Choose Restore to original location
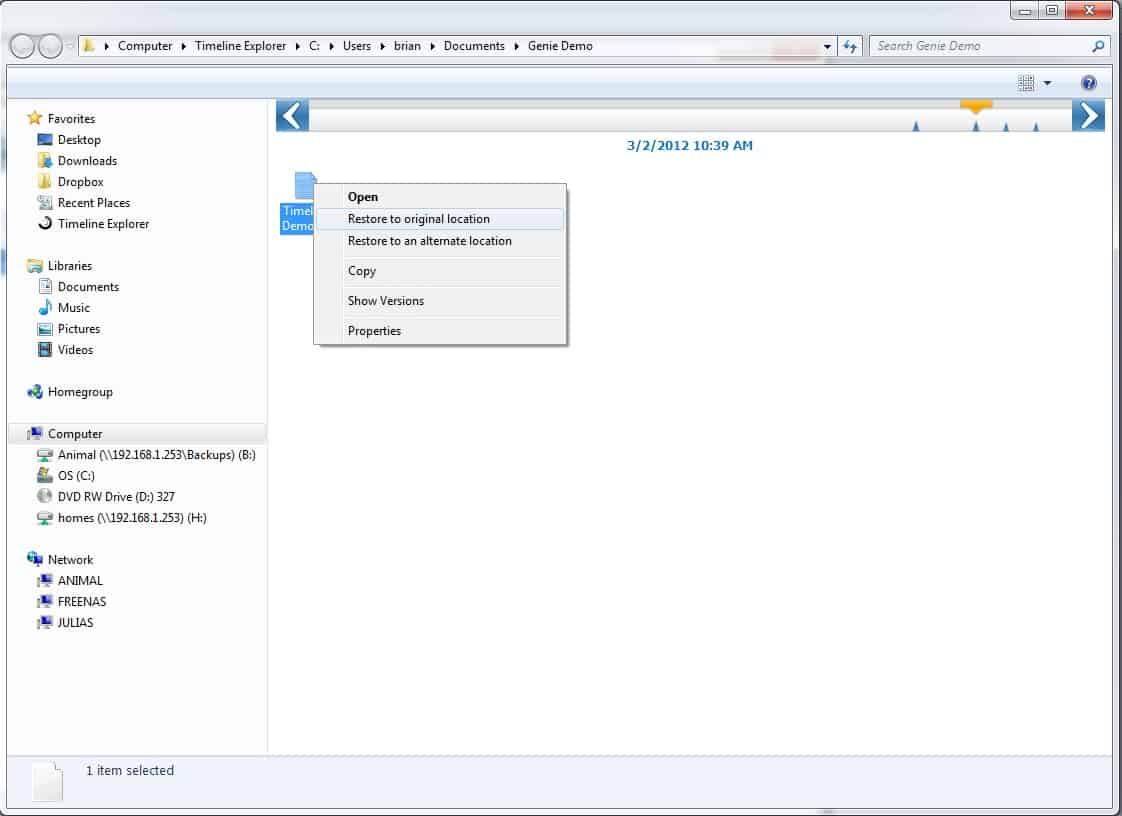 439,218
